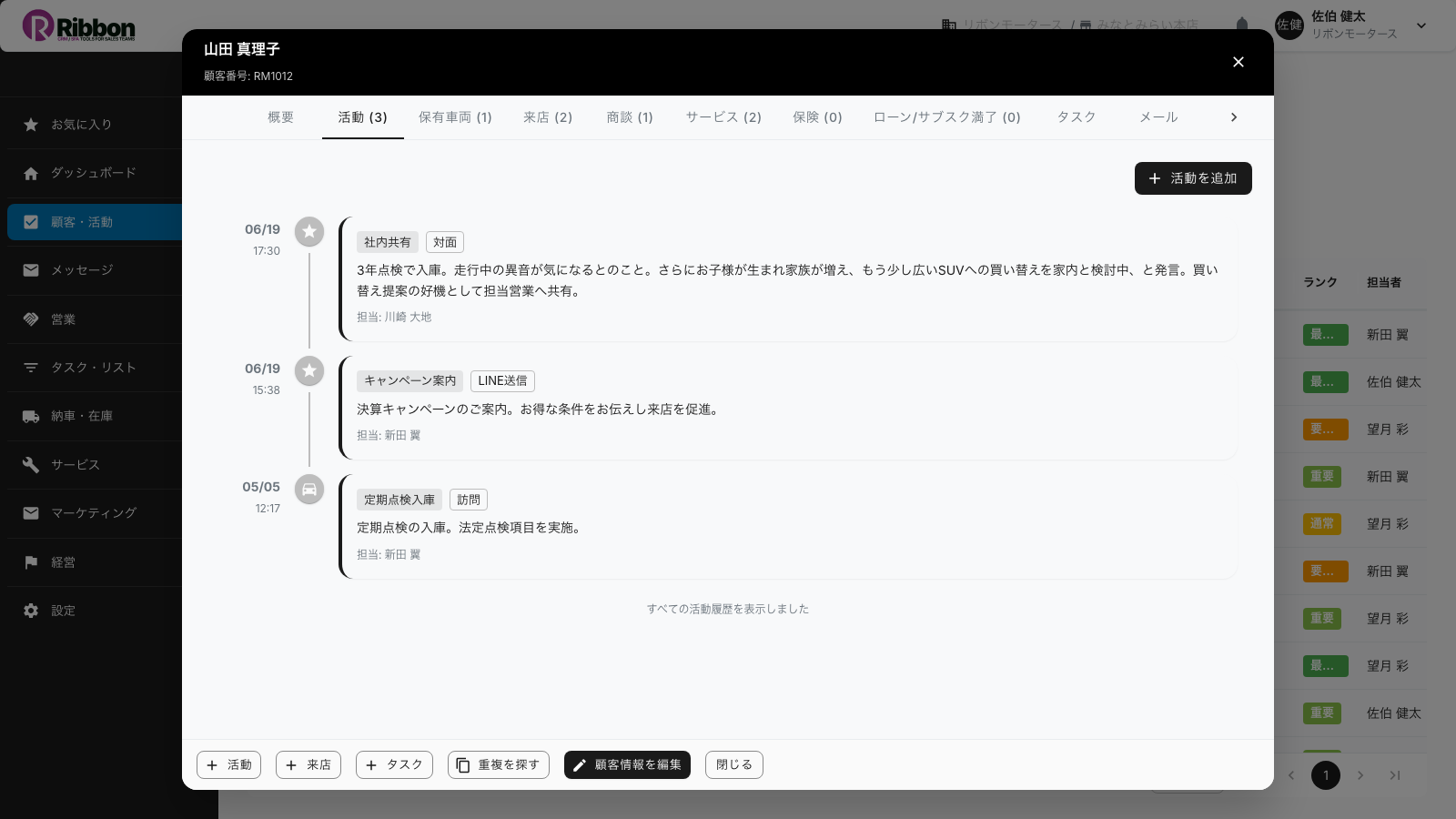Click footer 来店 add button
1456x819 pixels.
(x=308, y=765)
